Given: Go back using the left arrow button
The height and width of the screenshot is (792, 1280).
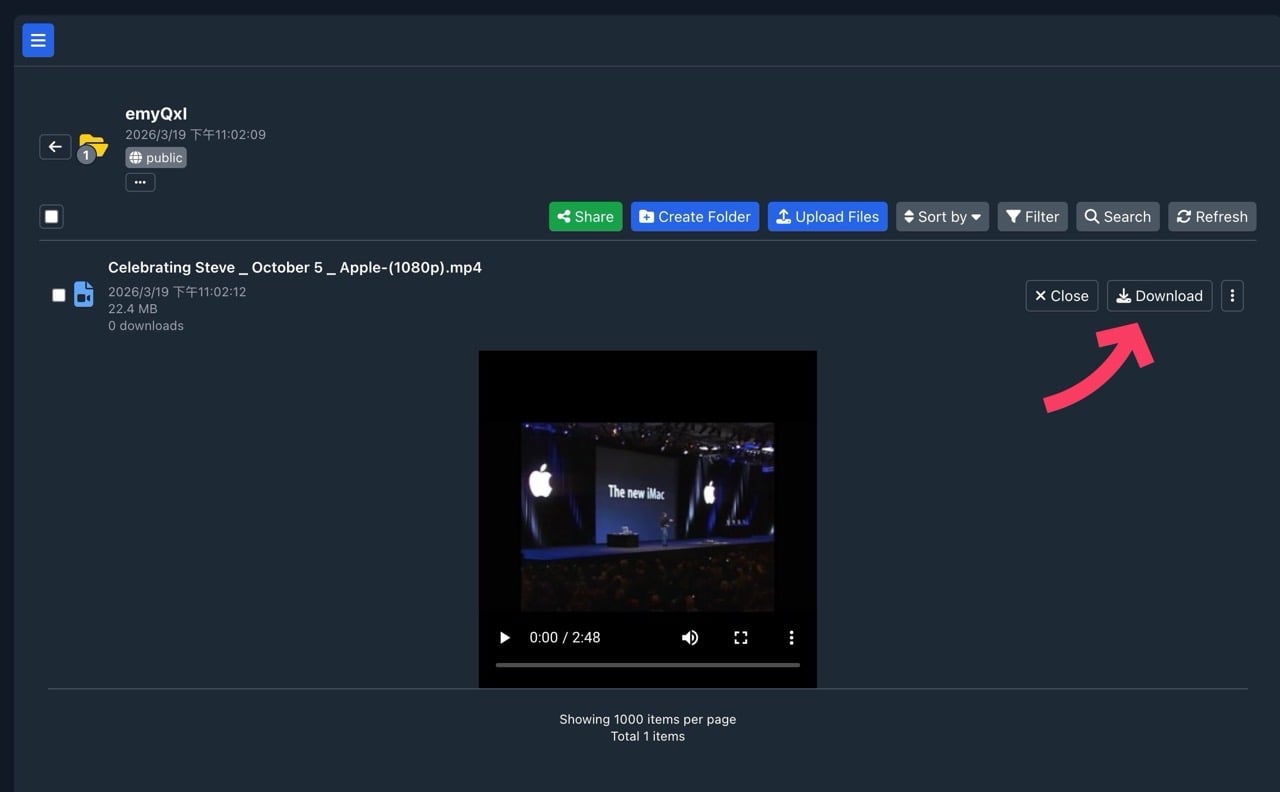Looking at the screenshot, I should (x=55, y=147).
